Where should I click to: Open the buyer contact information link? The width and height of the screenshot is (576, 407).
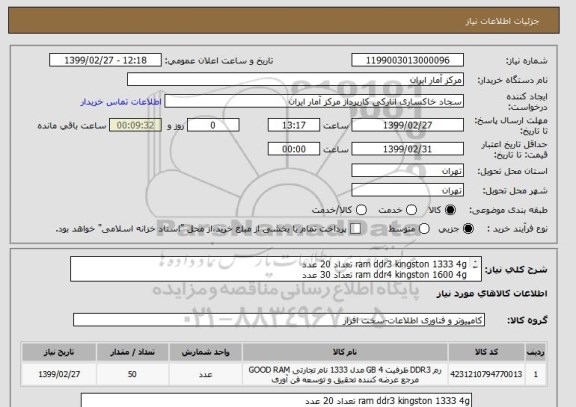[121, 102]
